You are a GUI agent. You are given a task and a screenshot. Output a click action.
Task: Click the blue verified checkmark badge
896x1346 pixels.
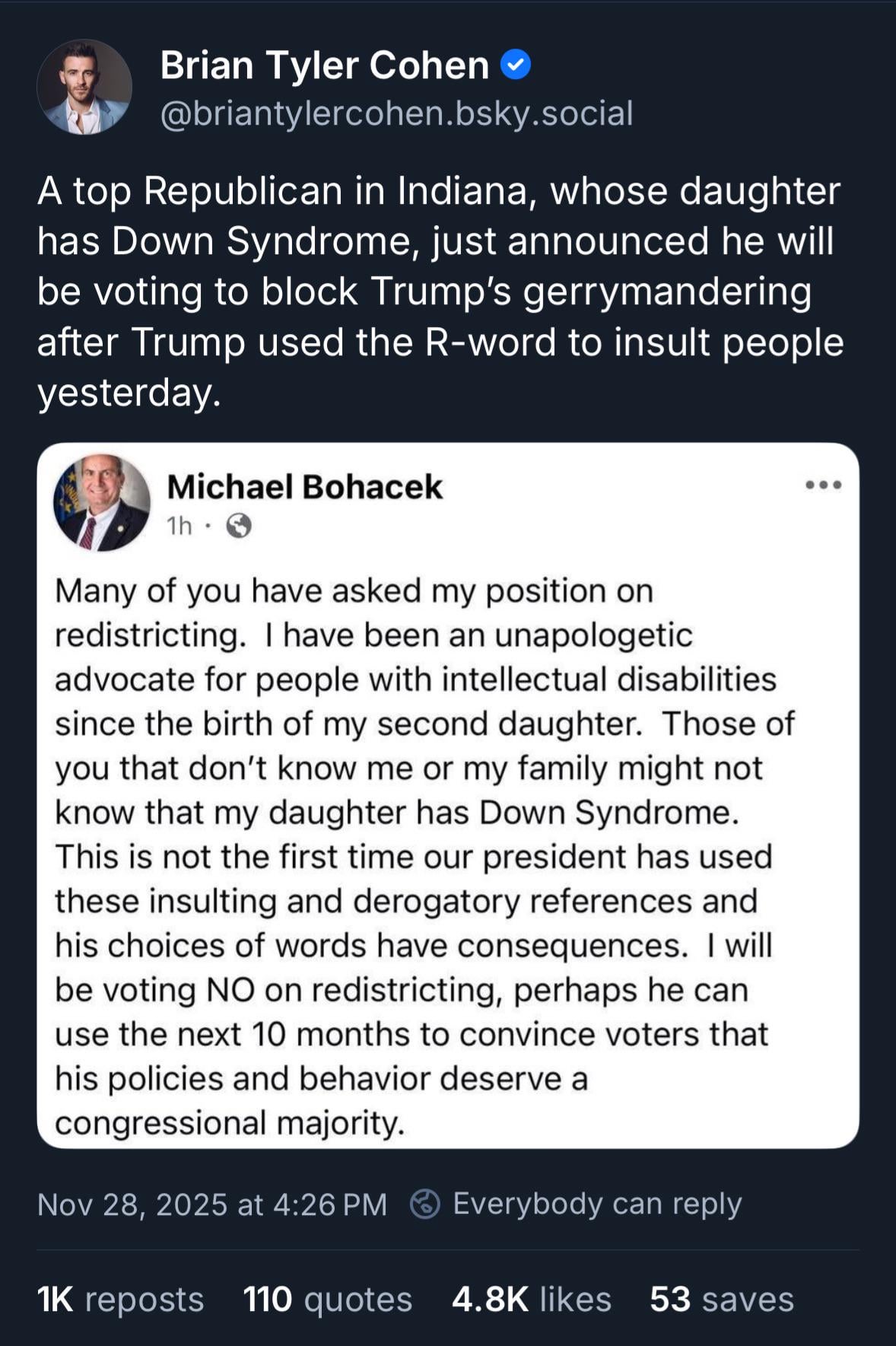click(x=516, y=65)
